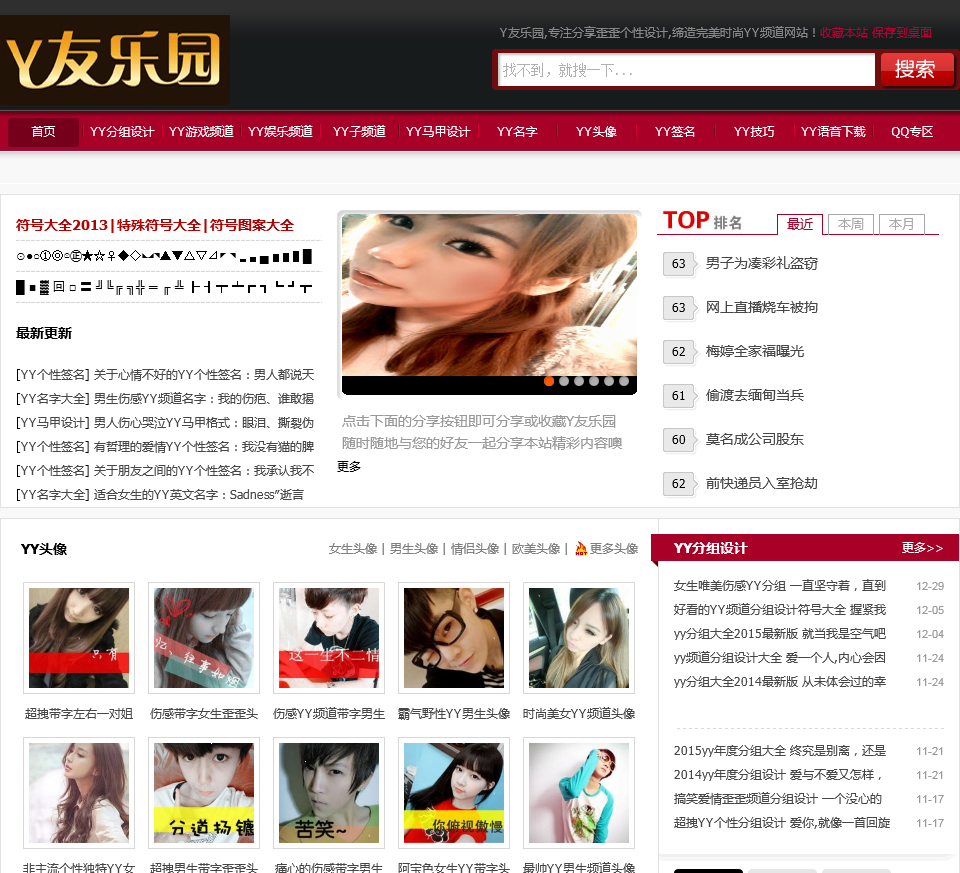Open 女生唯美伤感YY分组 article

[779, 586]
